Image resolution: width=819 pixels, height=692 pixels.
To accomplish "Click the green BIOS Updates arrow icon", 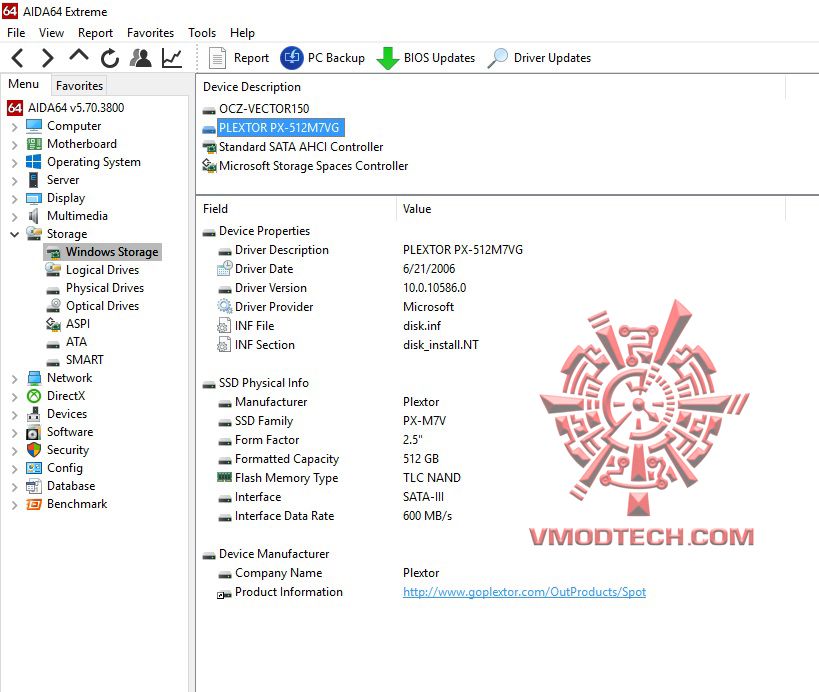I will click(x=388, y=58).
